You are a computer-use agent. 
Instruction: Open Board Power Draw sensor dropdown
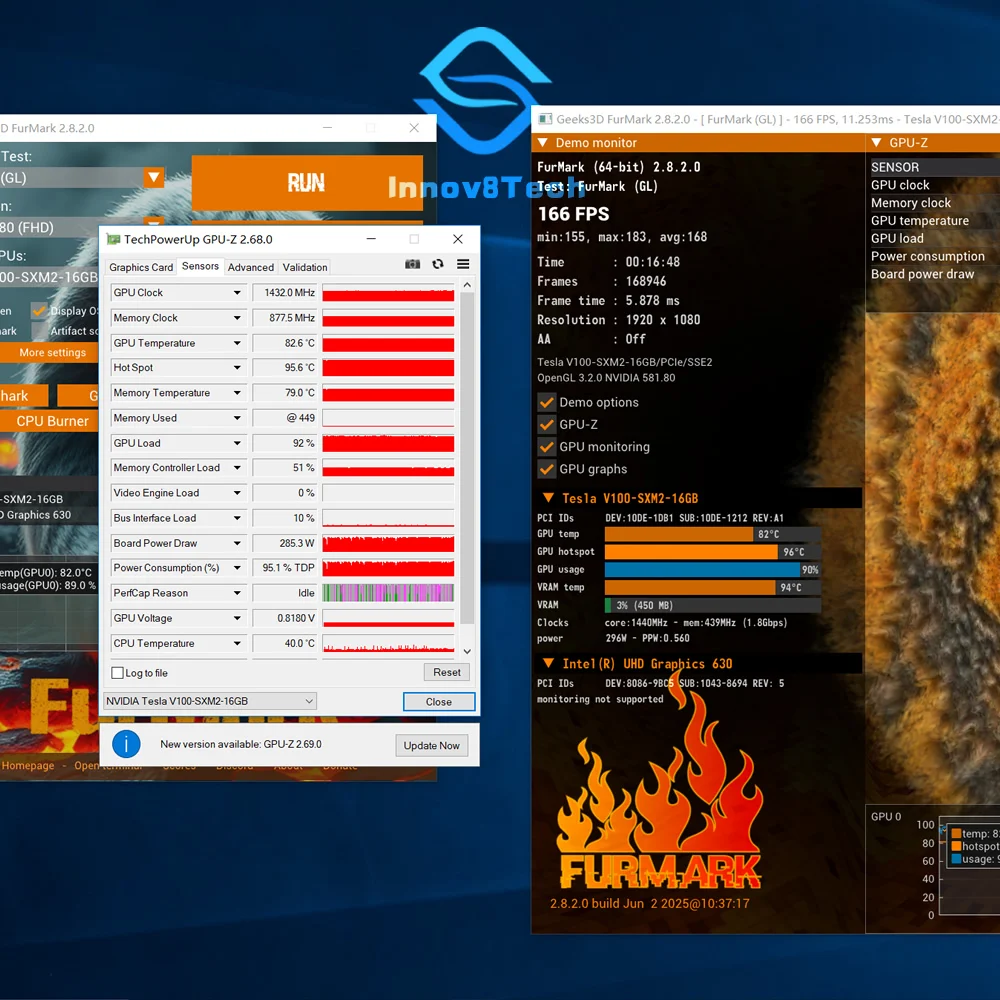237,543
